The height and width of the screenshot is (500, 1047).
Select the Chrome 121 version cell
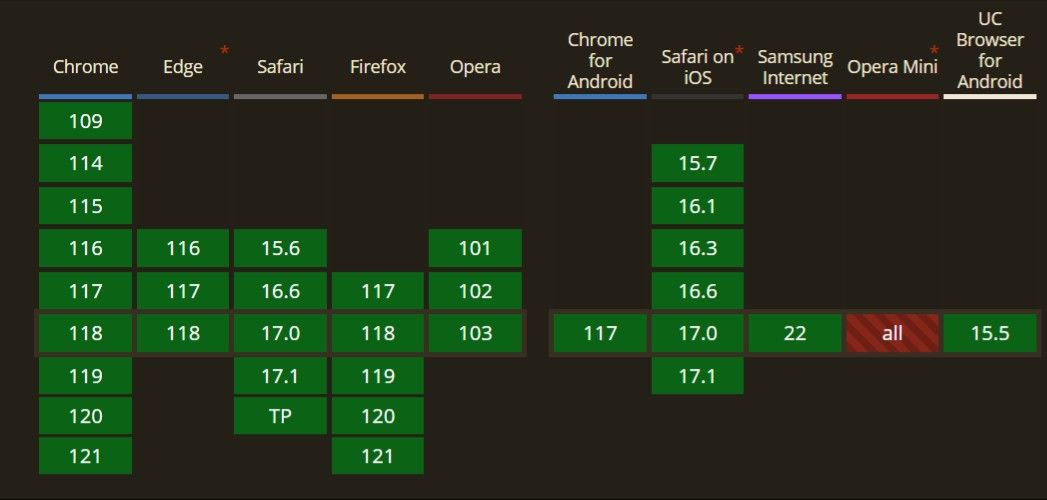(85, 456)
